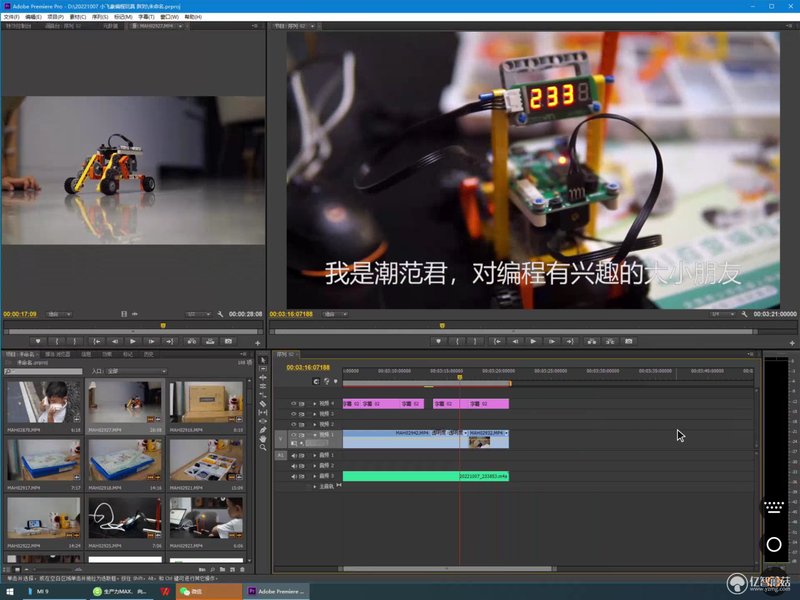Mute the 音频 3 track speaker
800x600 pixels.
[x=293, y=477]
